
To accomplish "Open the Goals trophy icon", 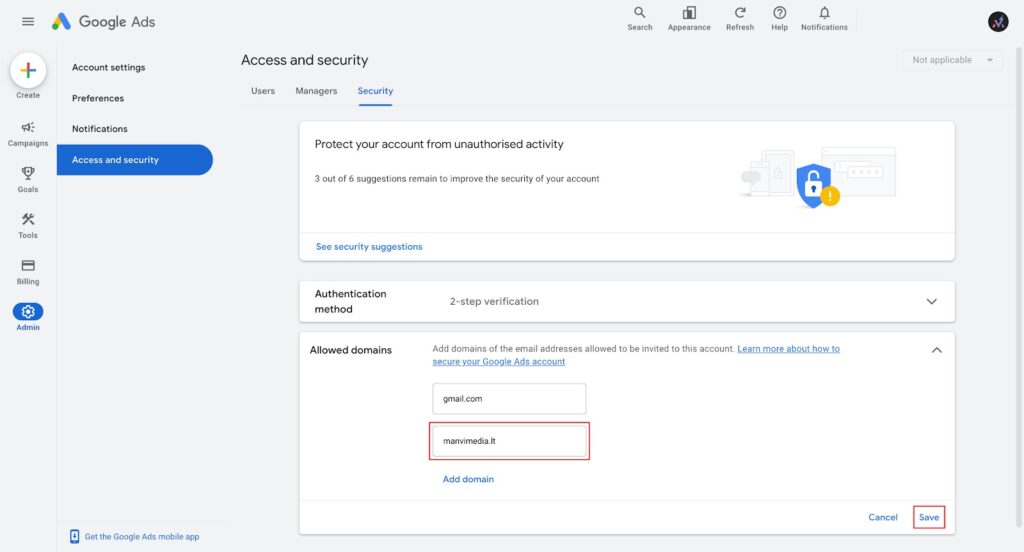I will (x=28, y=173).
